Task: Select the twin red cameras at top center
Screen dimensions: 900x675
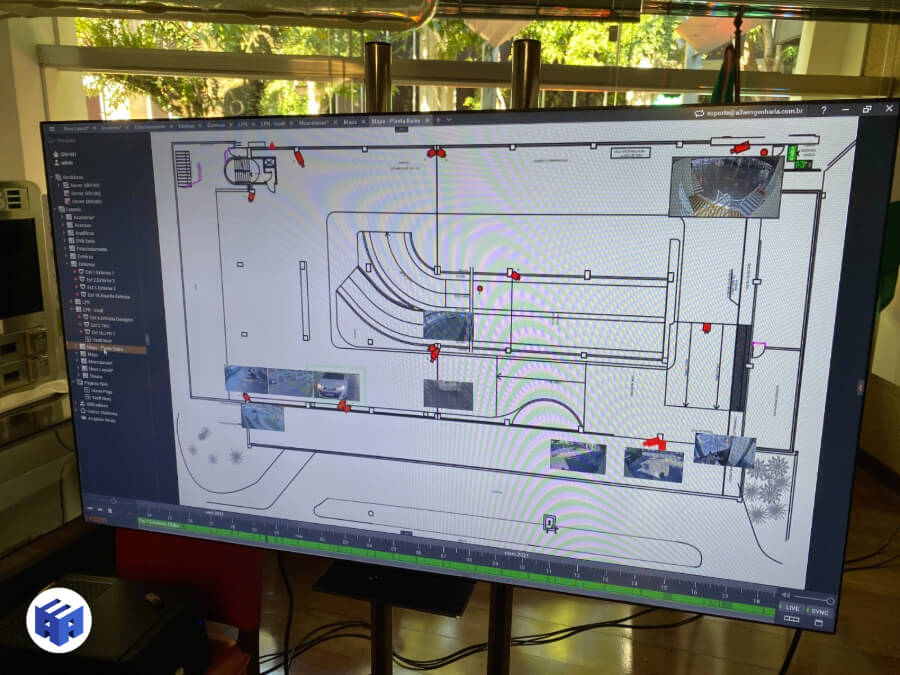Action: click(x=434, y=153)
